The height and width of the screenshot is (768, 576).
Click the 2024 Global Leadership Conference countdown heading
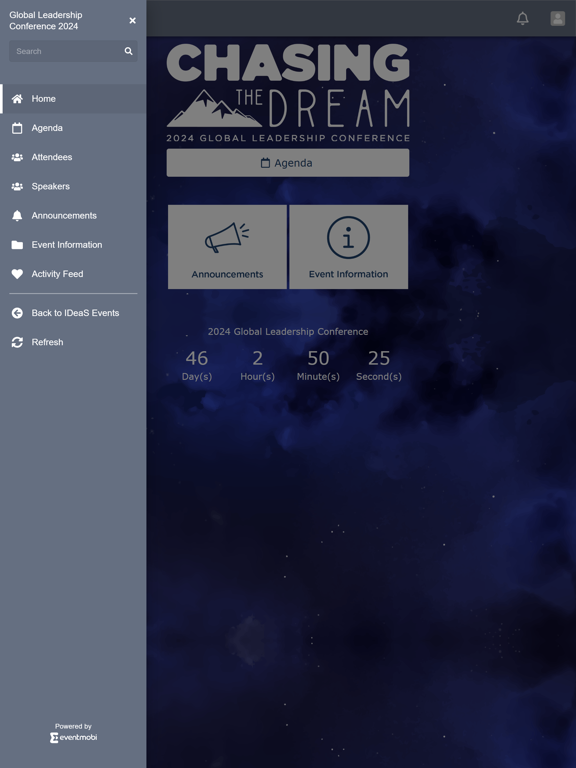pos(288,332)
